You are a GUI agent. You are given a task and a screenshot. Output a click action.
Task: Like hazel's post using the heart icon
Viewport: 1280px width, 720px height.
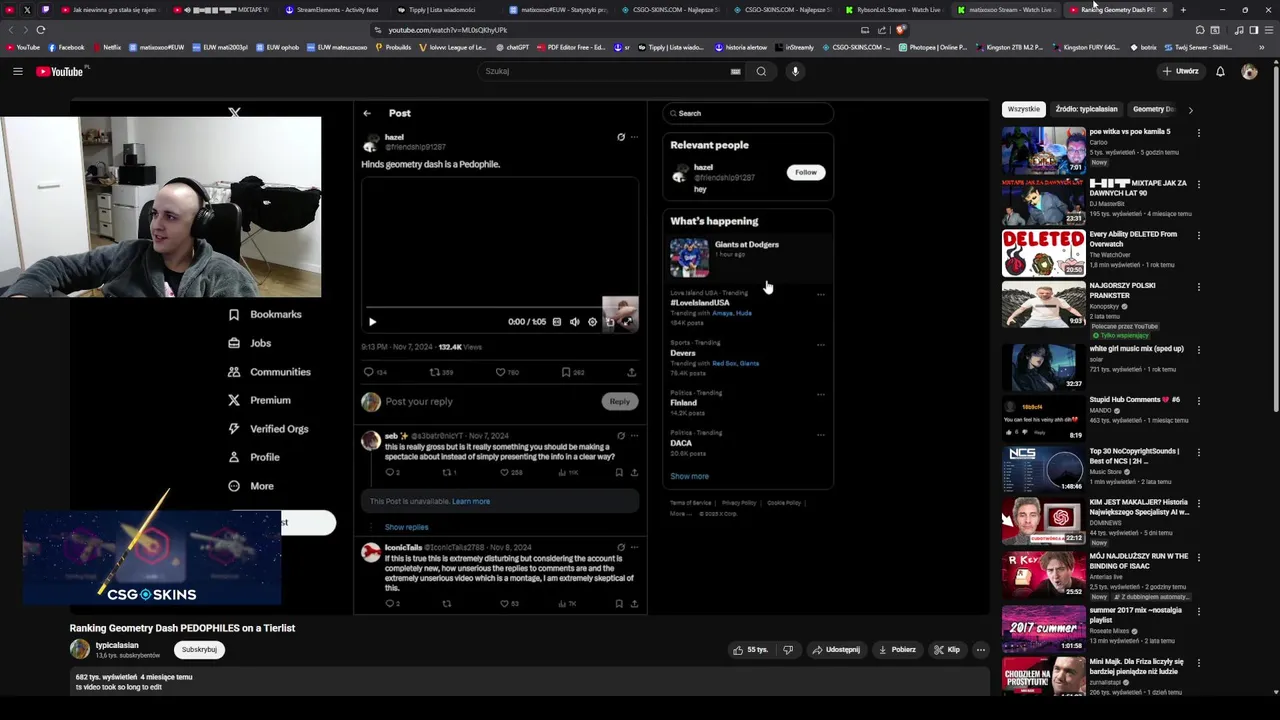[x=500, y=372]
